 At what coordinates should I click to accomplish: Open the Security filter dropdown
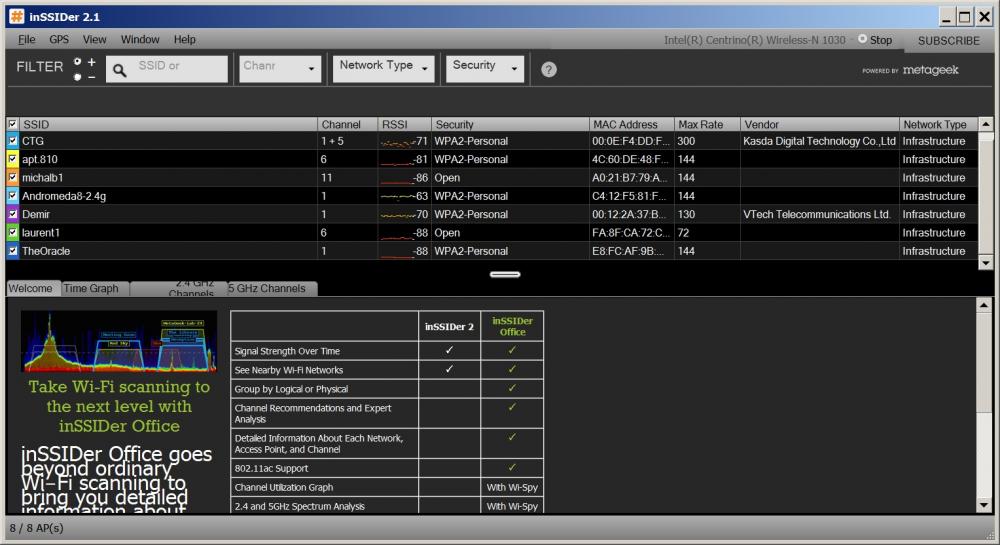pyautogui.click(x=485, y=68)
